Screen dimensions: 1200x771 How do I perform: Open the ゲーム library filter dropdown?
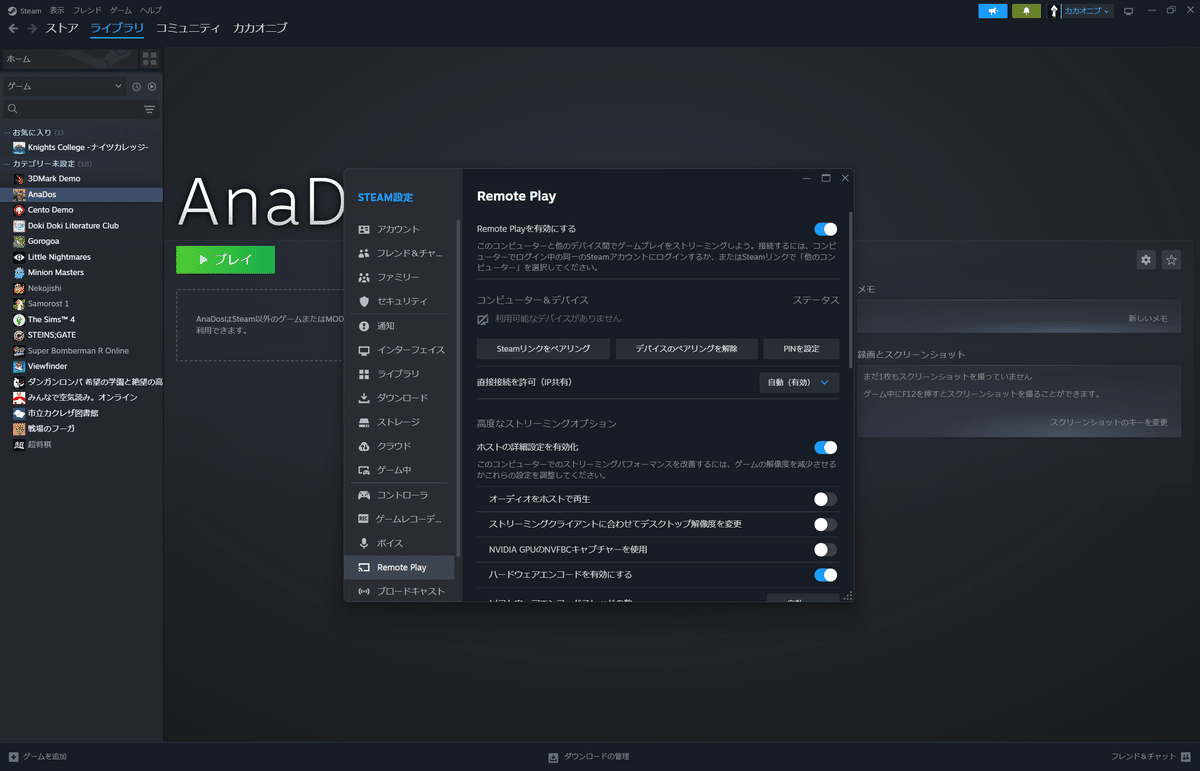[65, 87]
